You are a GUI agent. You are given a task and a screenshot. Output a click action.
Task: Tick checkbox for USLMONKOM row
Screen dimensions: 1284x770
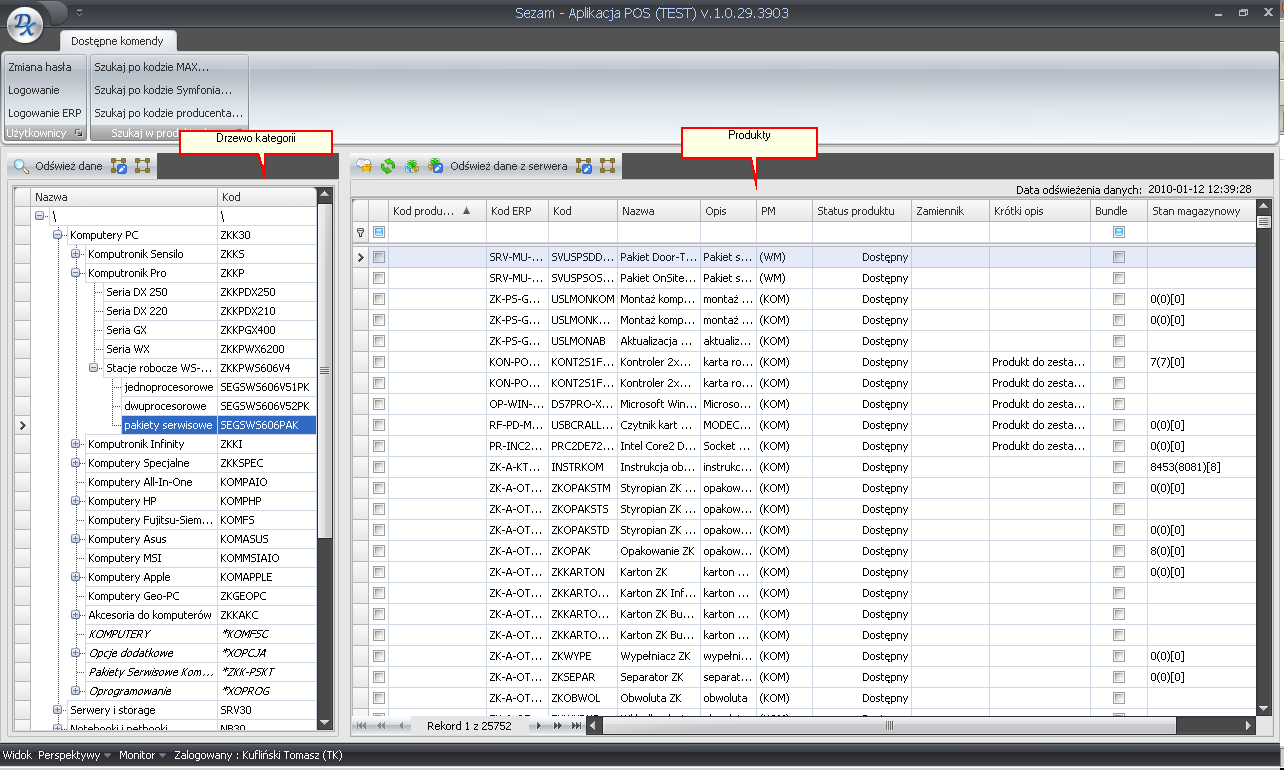(x=378, y=299)
